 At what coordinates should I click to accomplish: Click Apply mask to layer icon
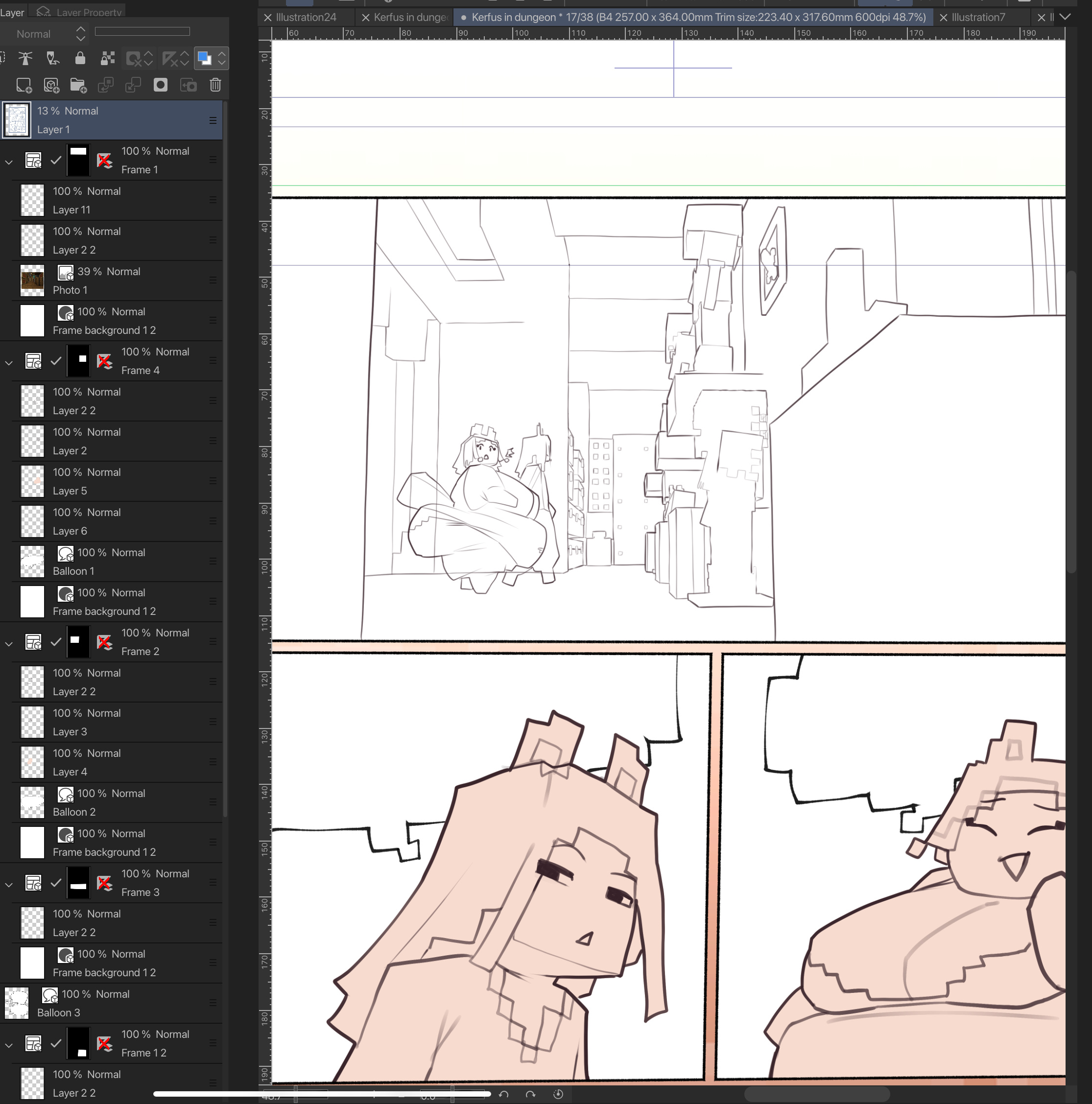188,86
